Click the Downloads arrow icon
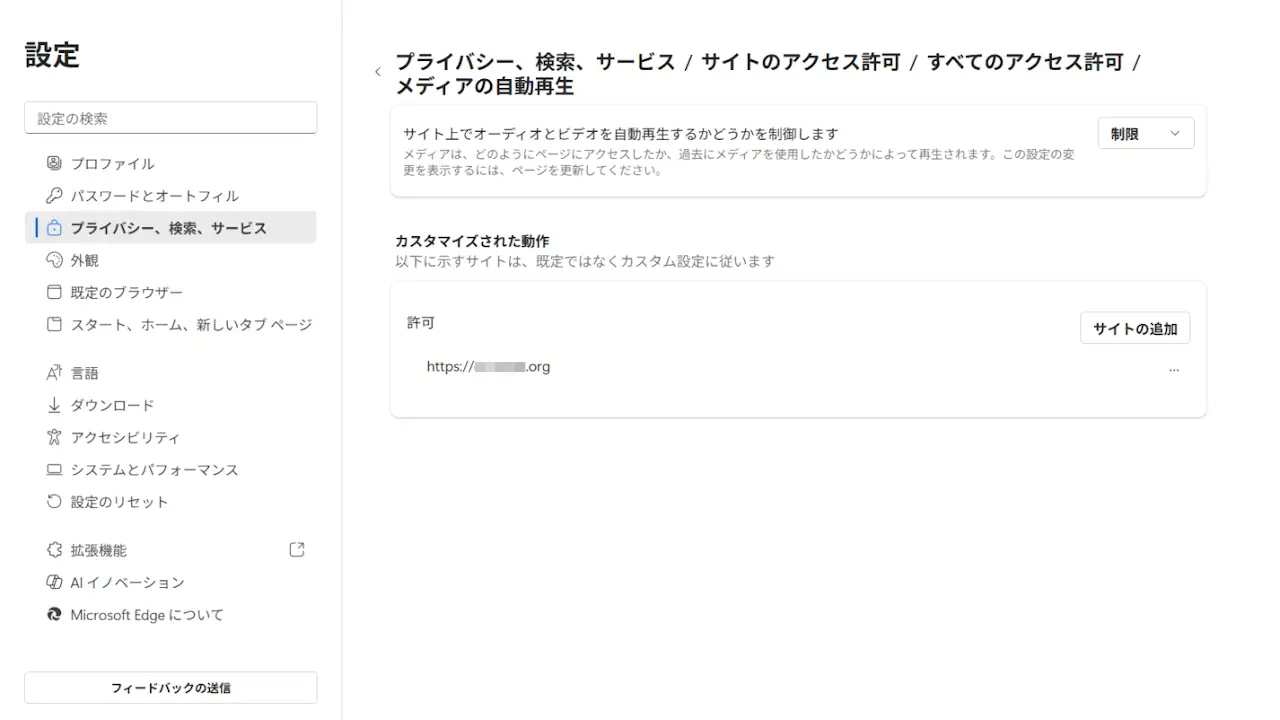 (54, 405)
